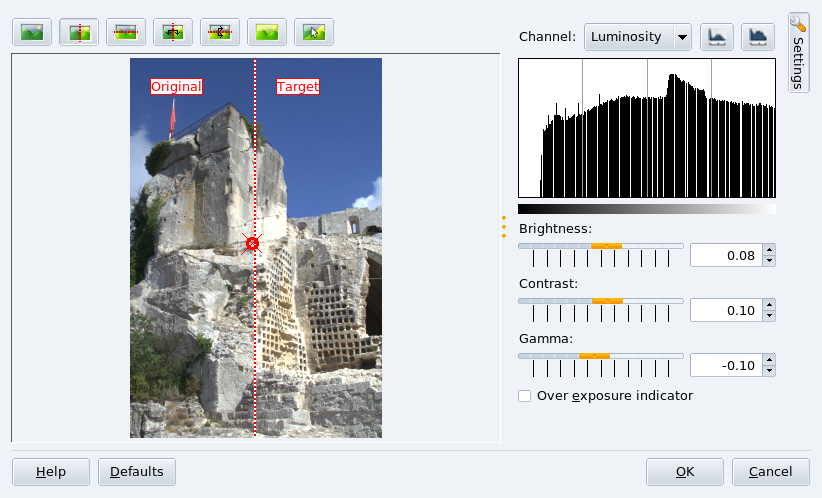Viewport: 822px width, 498px height.
Task: Increase Brightness value with up arrow
Action: pos(768,250)
